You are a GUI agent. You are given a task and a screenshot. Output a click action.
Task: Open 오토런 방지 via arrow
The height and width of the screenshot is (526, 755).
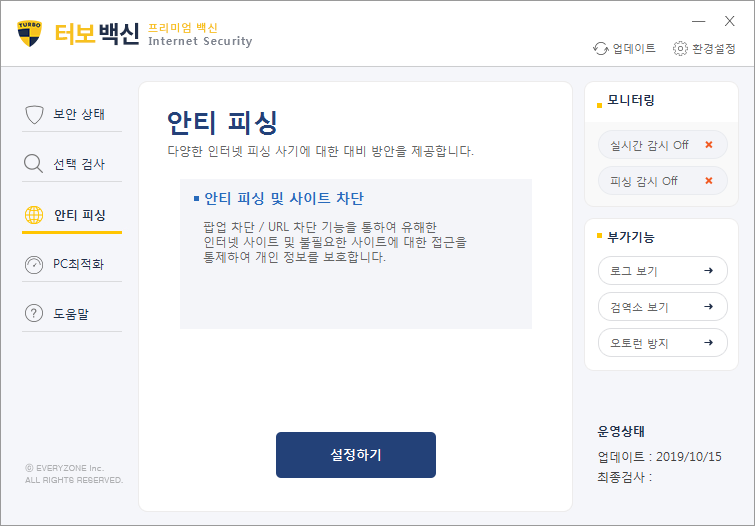[x=708, y=343]
